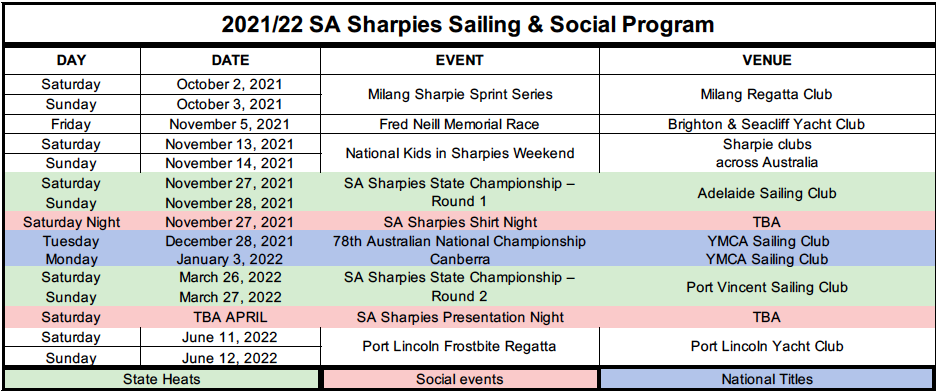Select the EVENT column header
Viewport: 939px width, 391px height.
459,60
